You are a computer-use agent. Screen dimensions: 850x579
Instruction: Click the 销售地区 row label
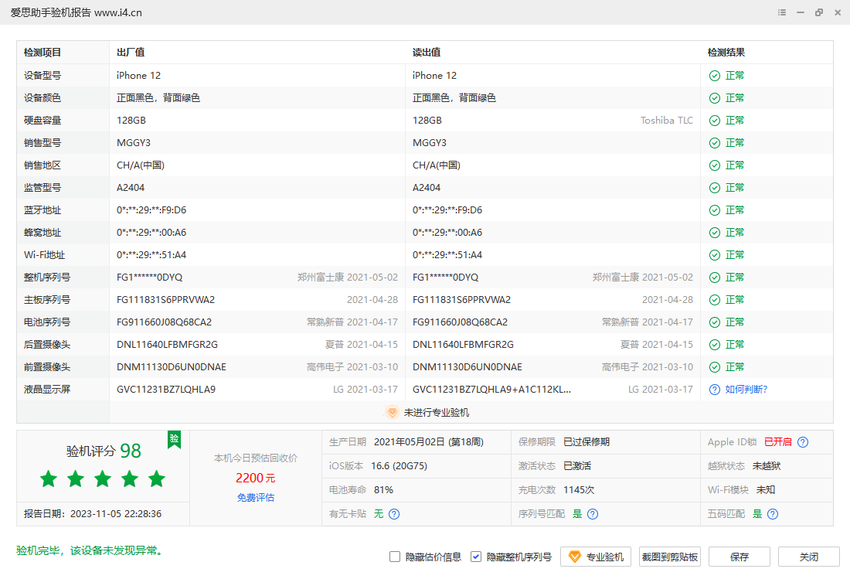tap(42, 165)
